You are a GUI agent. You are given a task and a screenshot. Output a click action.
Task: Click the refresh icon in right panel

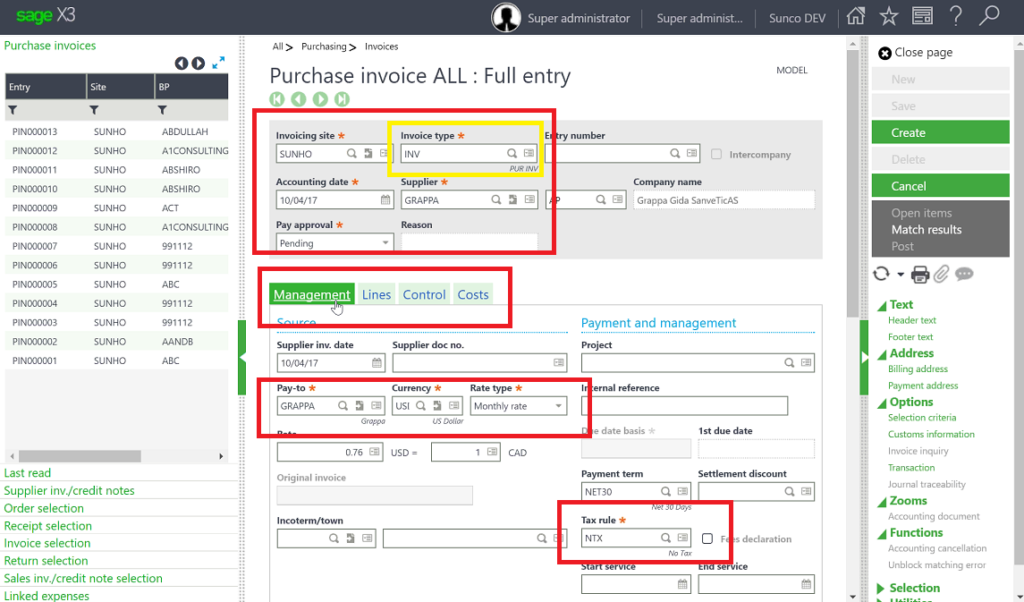click(x=882, y=274)
